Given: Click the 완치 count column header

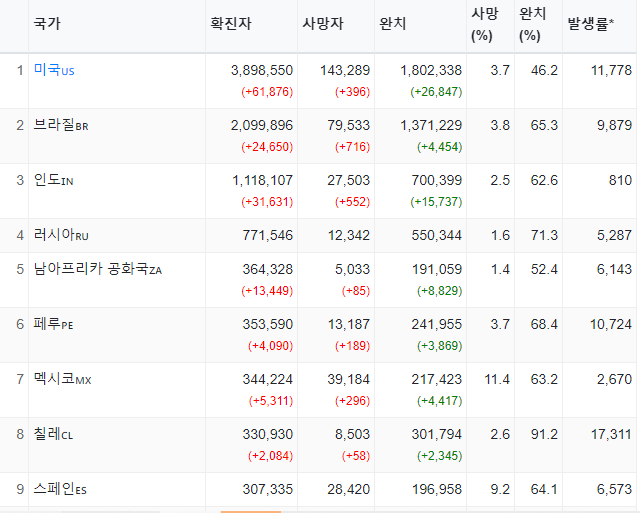Looking at the screenshot, I should (393, 23).
